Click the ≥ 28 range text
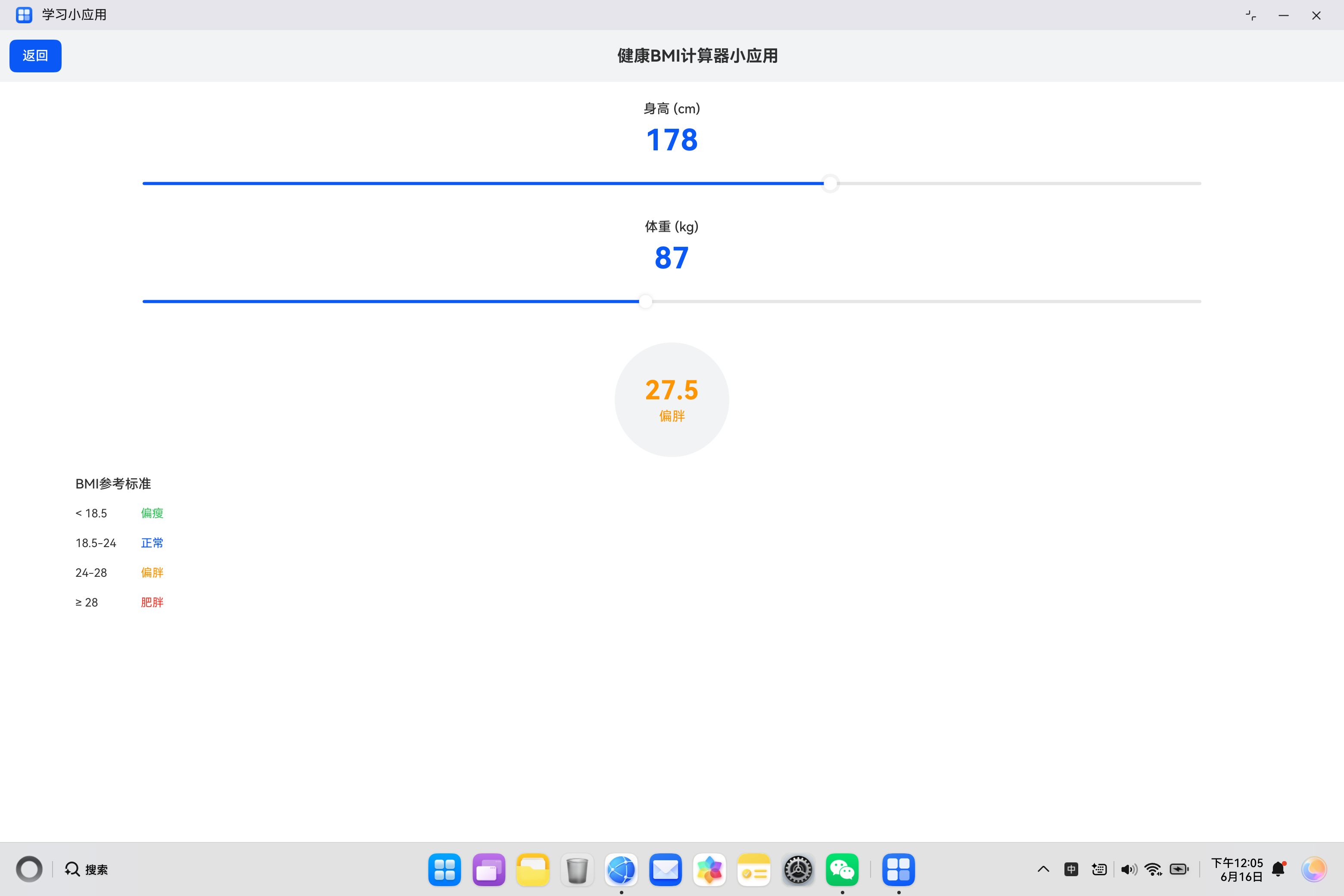The image size is (1344, 896). click(x=86, y=602)
